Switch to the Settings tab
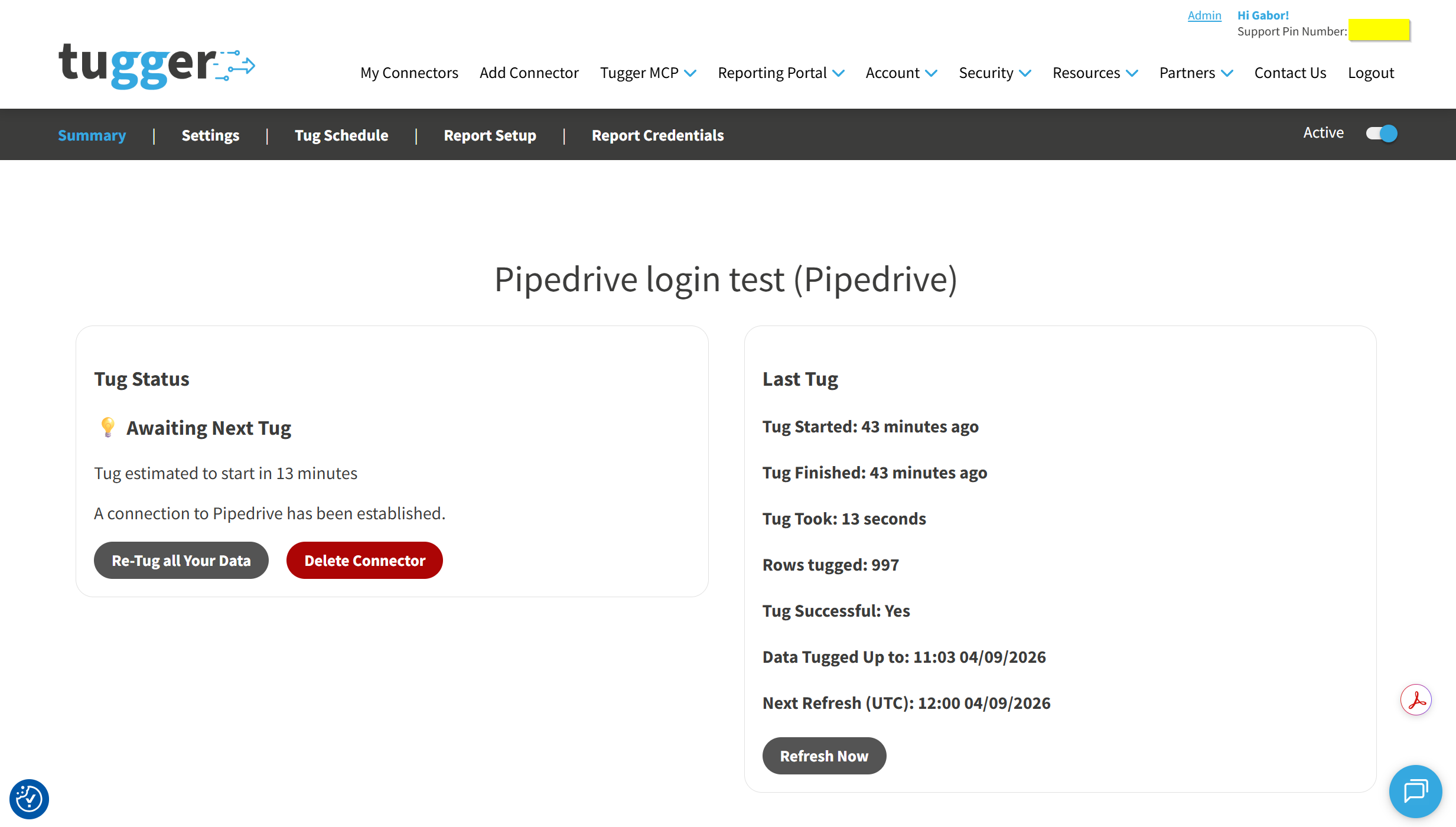The image size is (1456, 827). (x=210, y=135)
